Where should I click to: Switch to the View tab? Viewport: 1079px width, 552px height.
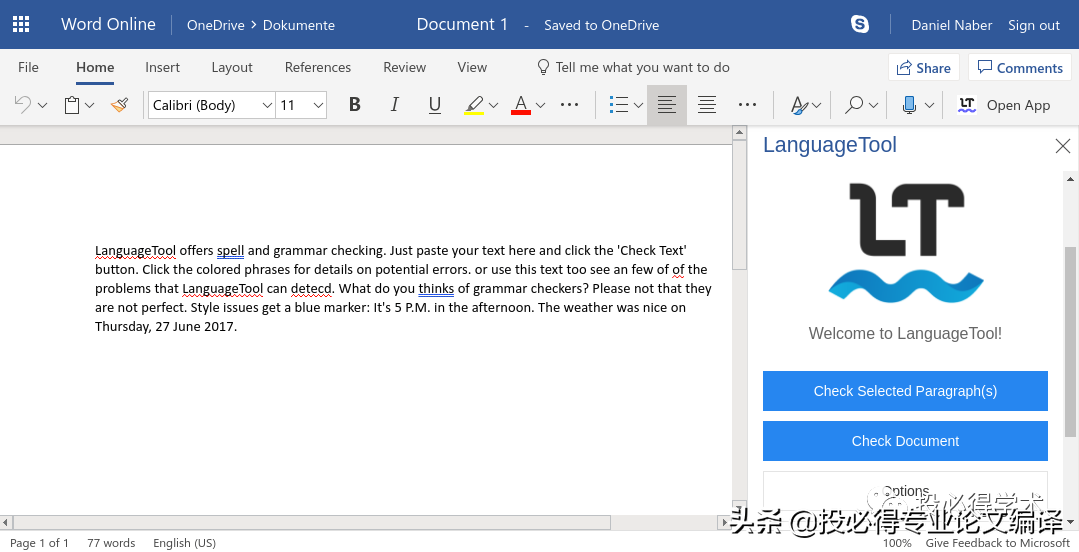point(472,67)
